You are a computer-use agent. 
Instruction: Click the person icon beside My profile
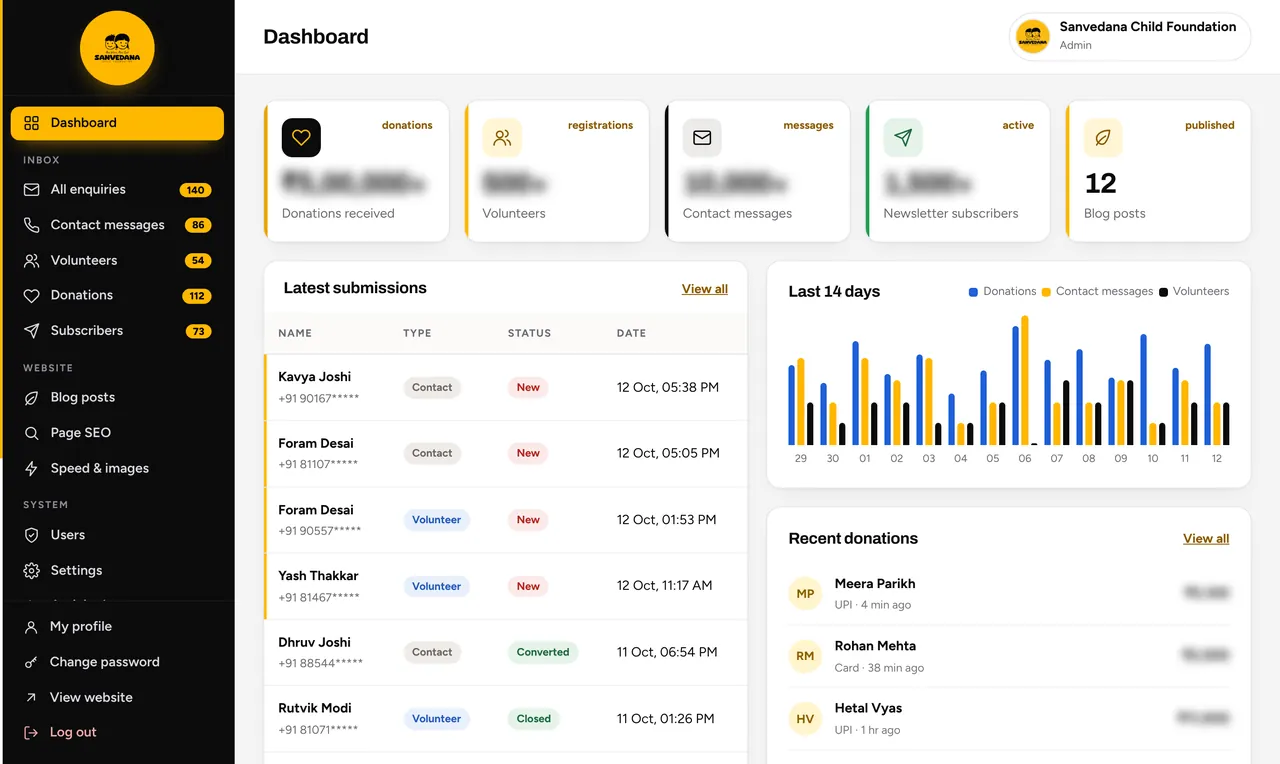coord(31,627)
